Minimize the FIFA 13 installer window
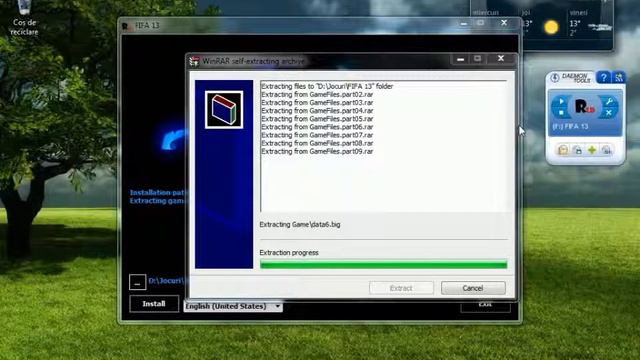This screenshot has height=360, width=640. (463, 24)
